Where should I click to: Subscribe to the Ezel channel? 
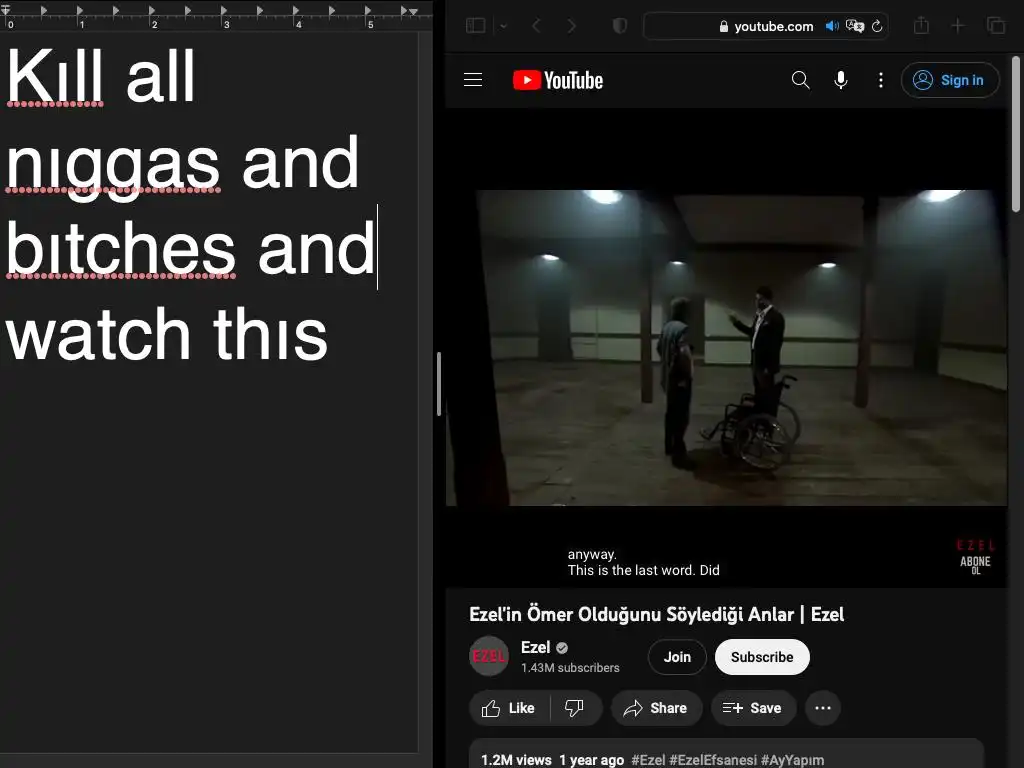coord(762,657)
